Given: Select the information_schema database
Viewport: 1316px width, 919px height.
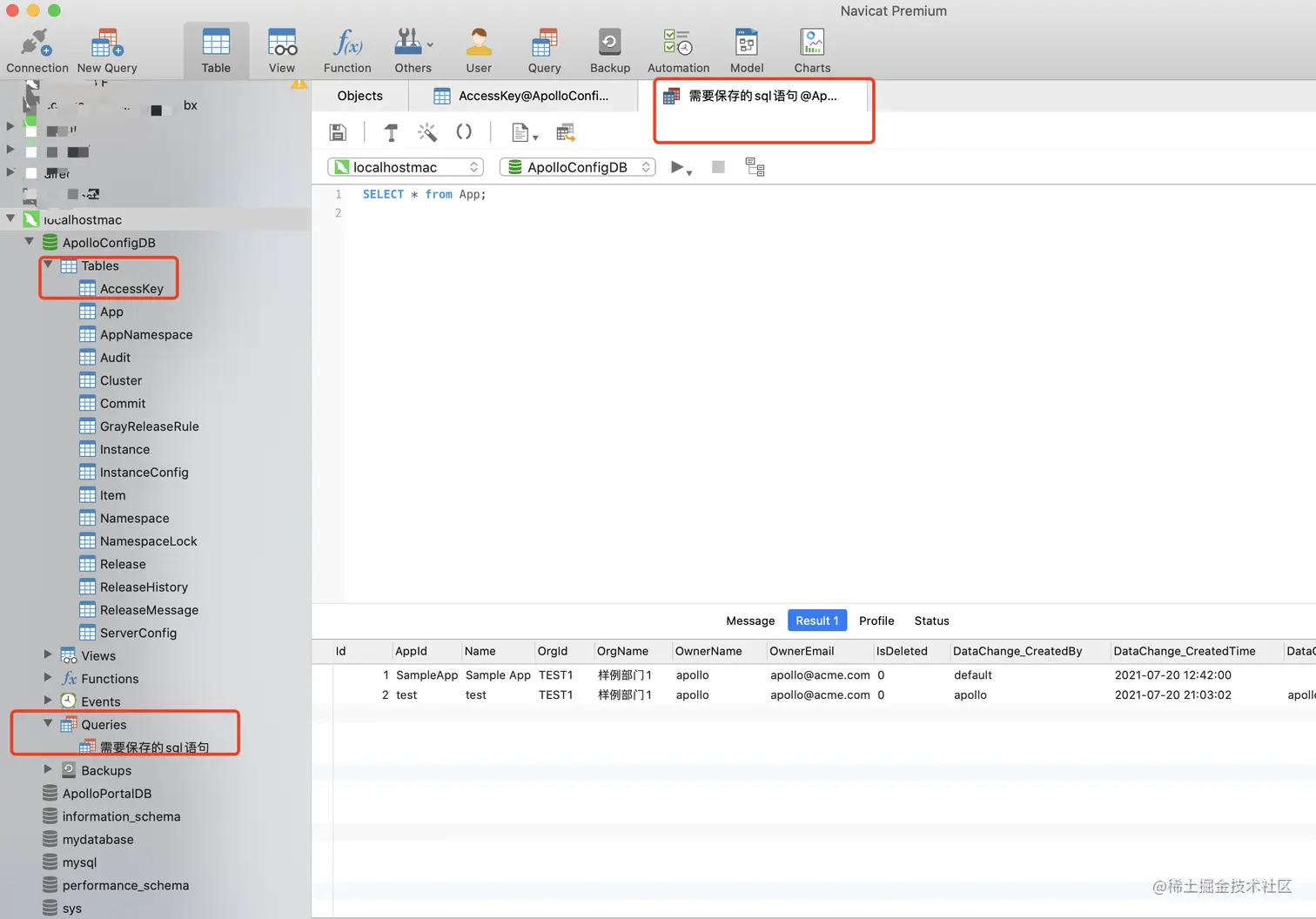Looking at the screenshot, I should [x=121, y=816].
